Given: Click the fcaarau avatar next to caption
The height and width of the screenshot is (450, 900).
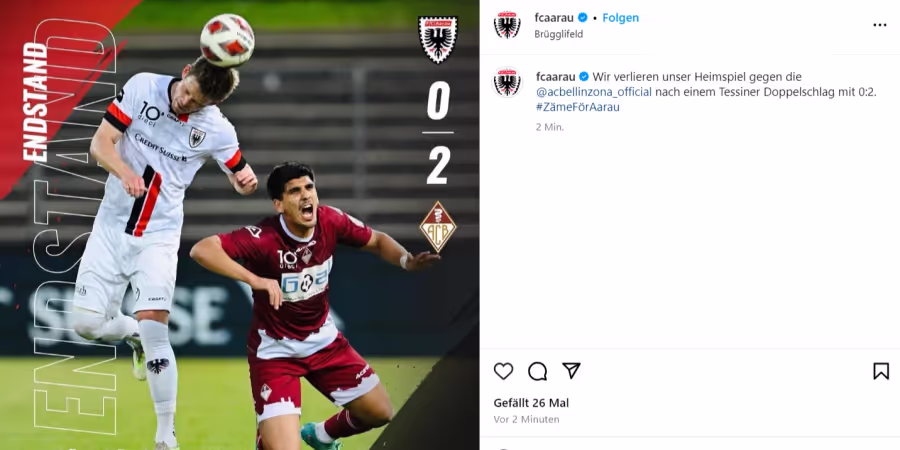Looking at the screenshot, I should 507,82.
